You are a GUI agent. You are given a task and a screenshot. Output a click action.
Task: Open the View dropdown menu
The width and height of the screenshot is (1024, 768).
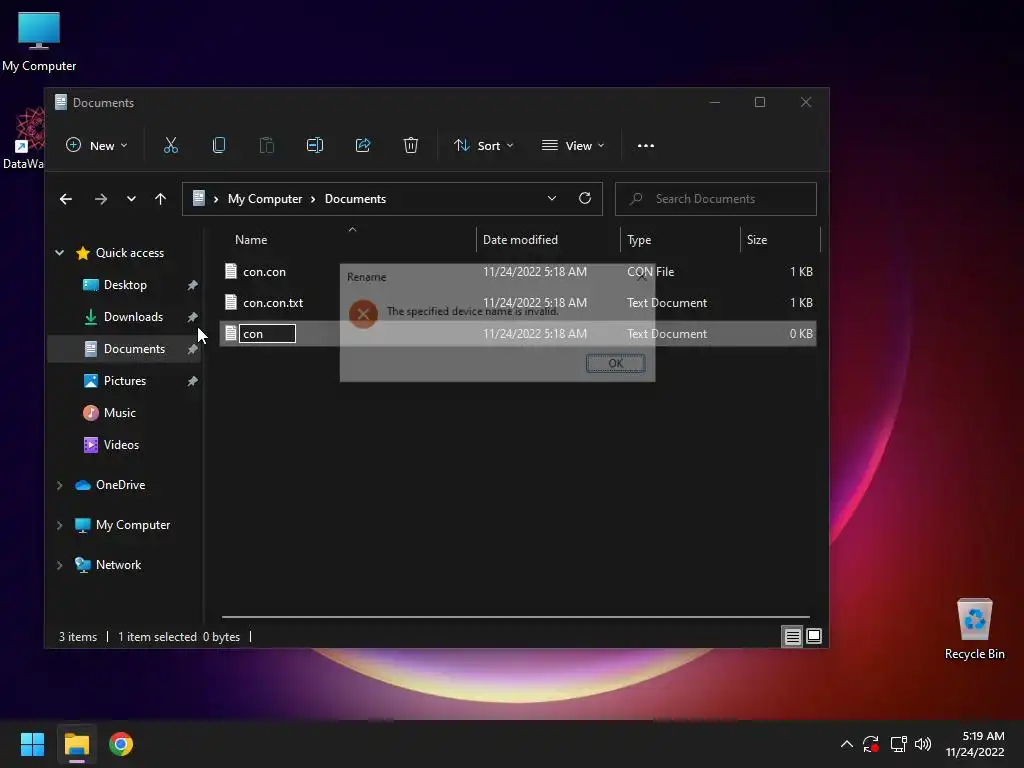point(573,145)
